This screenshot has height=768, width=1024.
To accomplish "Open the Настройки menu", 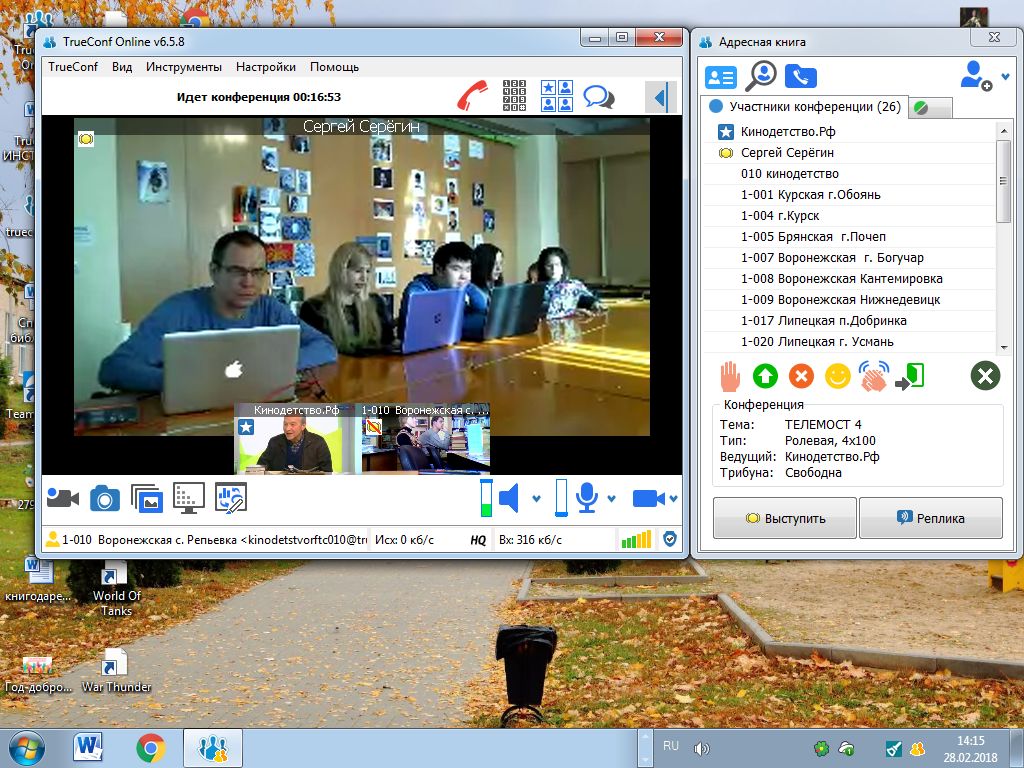I will (266, 67).
